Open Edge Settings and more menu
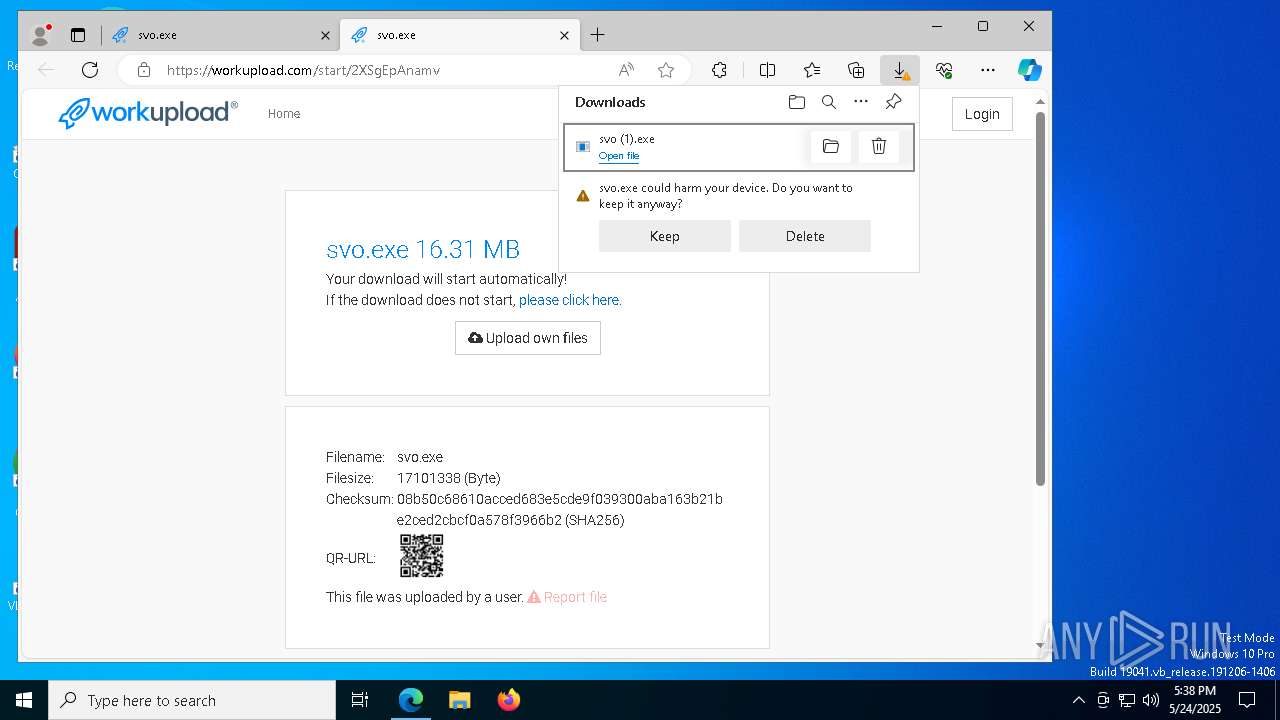 (988, 70)
